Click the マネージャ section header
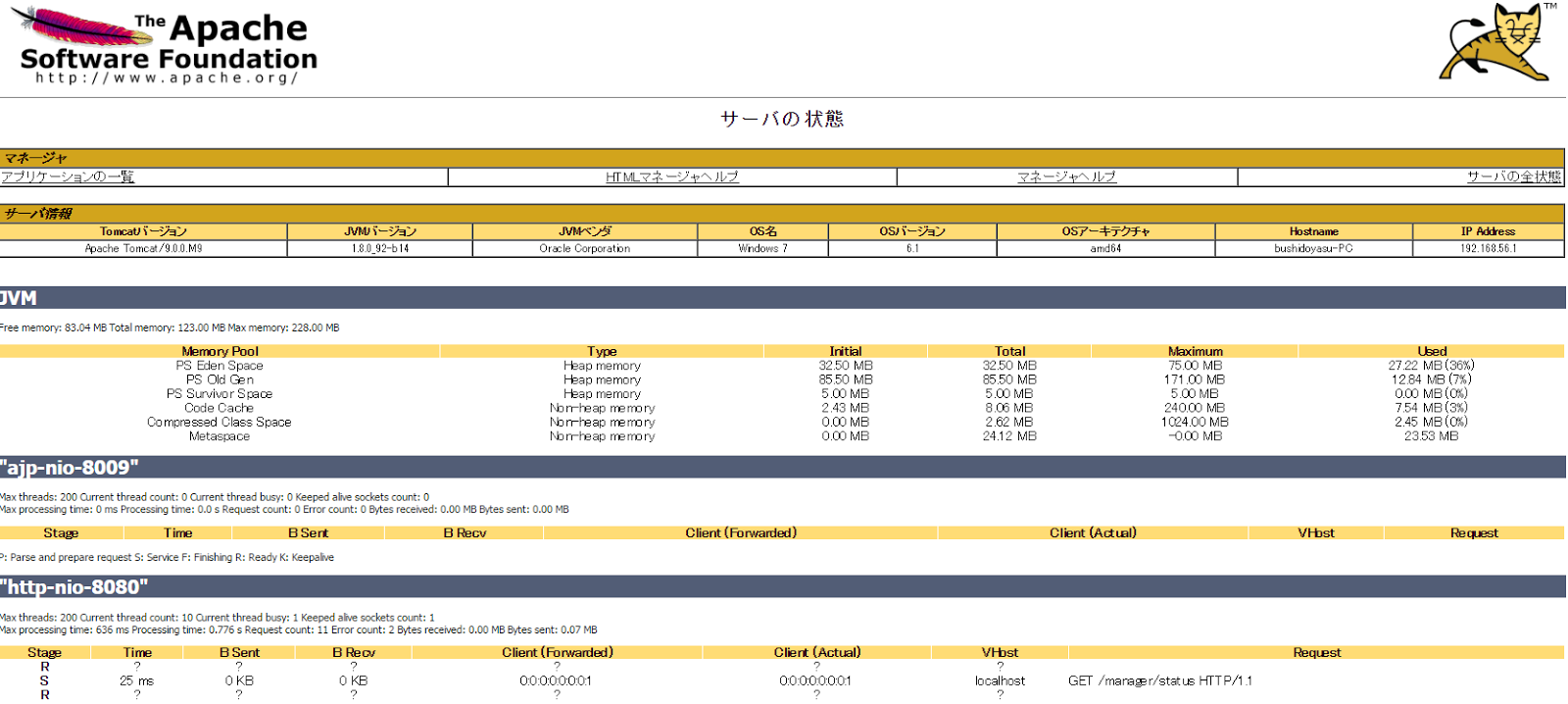 click(782, 158)
